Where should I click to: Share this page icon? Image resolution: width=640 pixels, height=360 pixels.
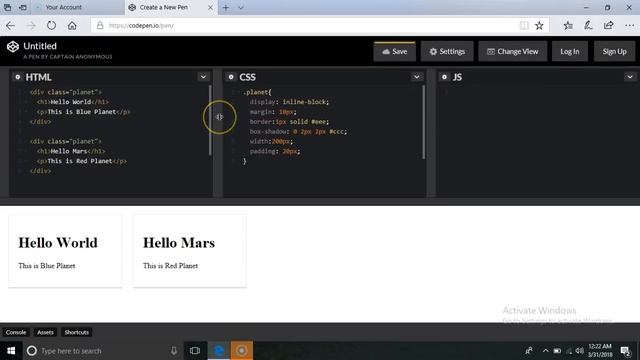[608, 25]
